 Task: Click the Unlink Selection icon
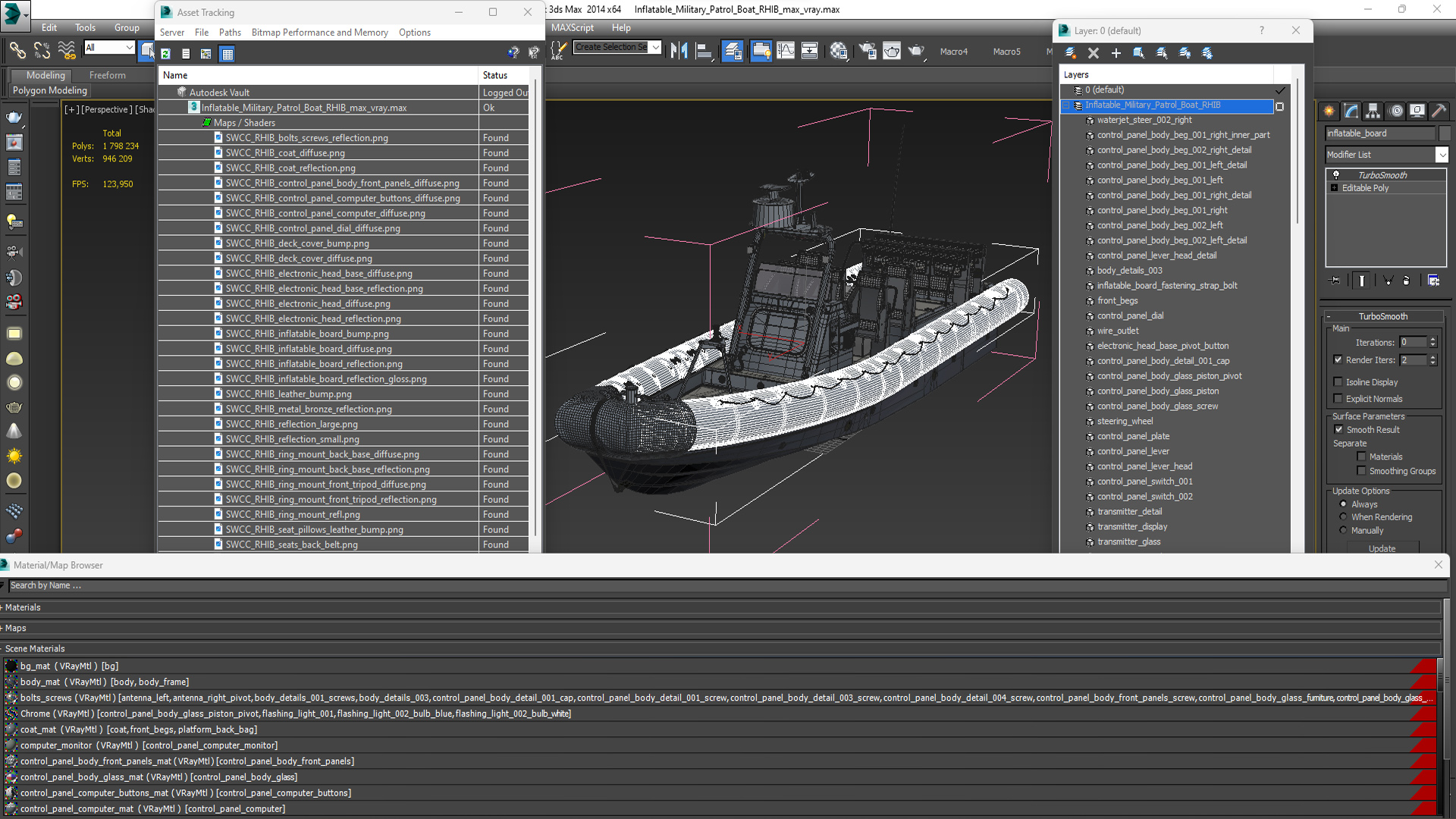pyautogui.click(x=42, y=51)
